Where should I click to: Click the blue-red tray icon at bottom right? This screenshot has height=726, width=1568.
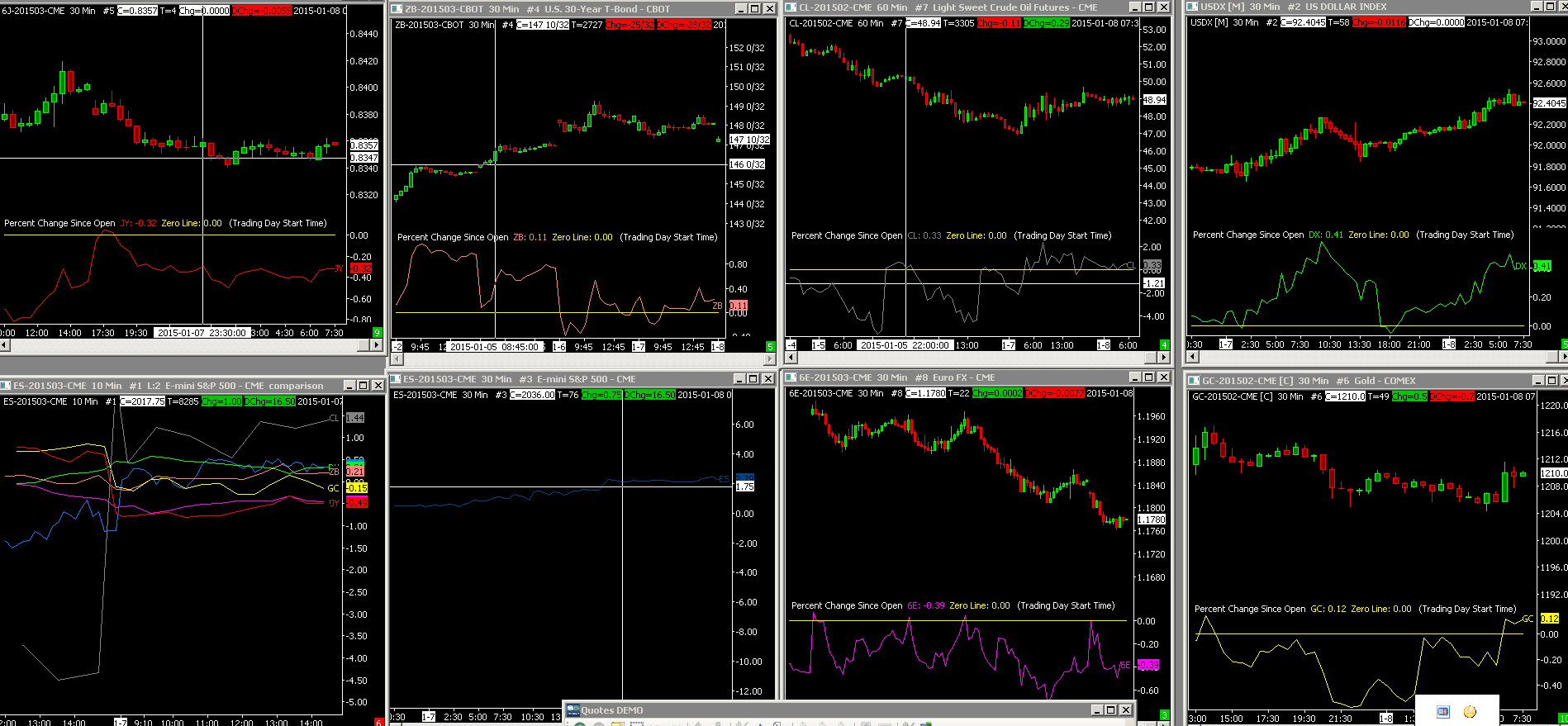click(1443, 712)
